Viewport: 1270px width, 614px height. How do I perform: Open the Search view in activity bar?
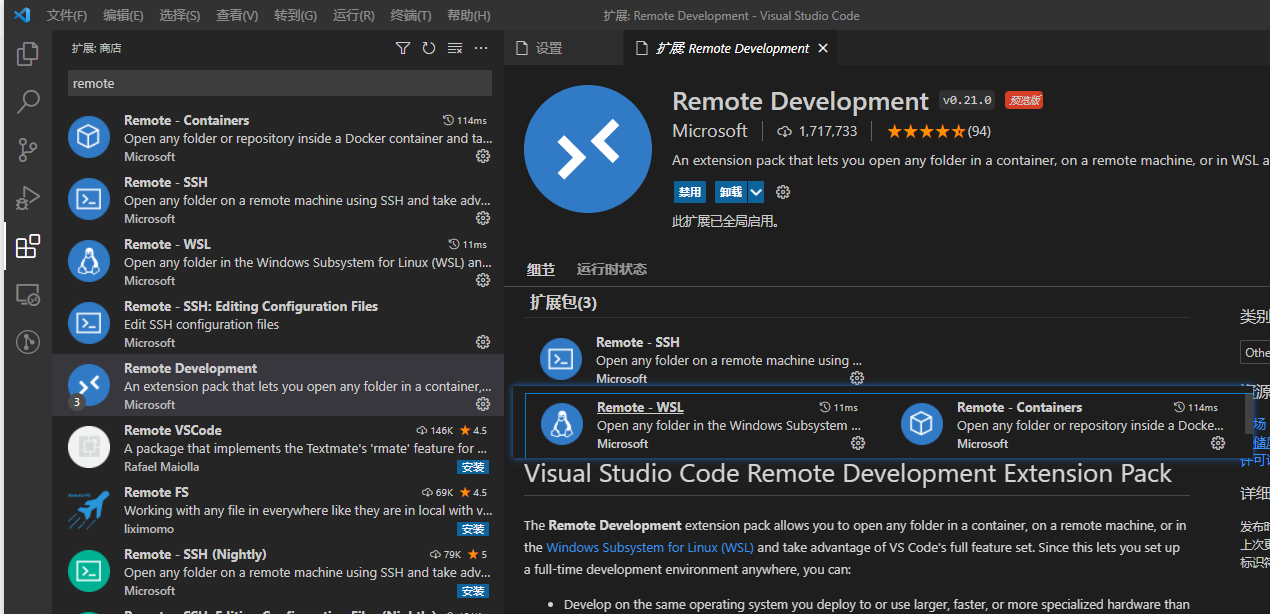(x=28, y=101)
